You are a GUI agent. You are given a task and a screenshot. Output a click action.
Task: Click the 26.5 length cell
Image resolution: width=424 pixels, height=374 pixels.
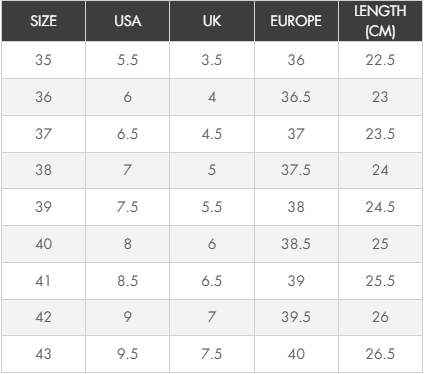click(380, 354)
